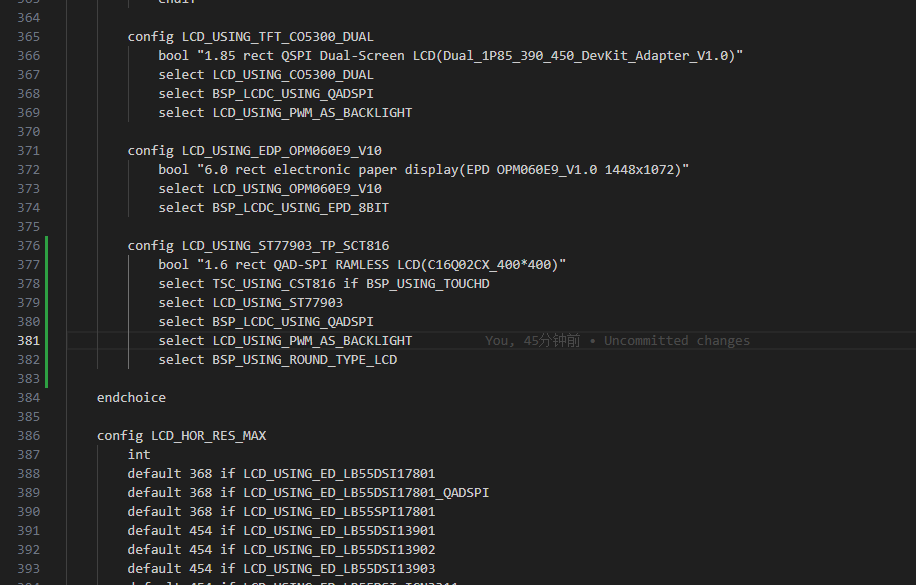Click "LCD_USING_ST77903_TP_SCT816" config name
The width and height of the screenshot is (916, 585).
(x=285, y=246)
